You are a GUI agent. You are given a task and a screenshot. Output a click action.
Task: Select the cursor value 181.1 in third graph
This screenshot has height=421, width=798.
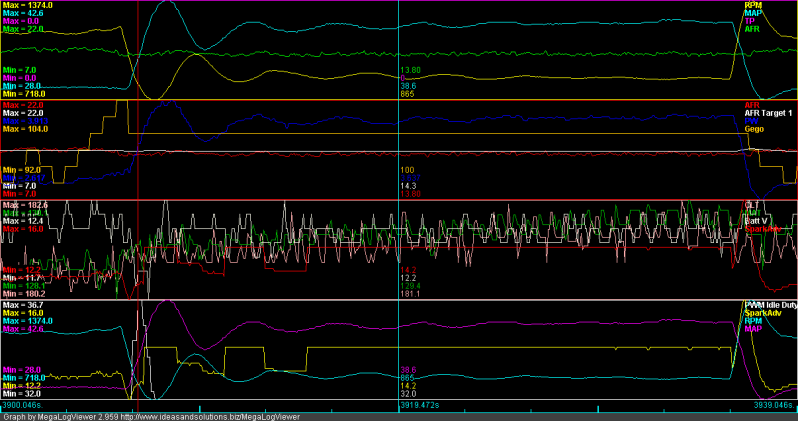(408, 294)
